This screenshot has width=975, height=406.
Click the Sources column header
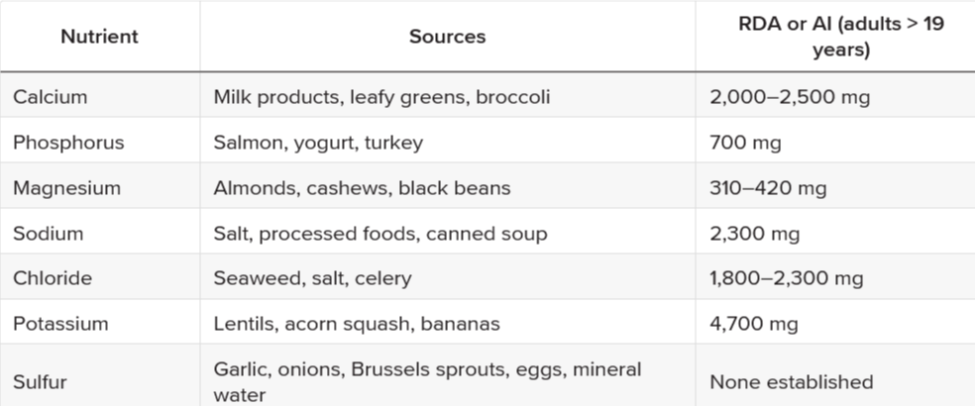pos(447,37)
